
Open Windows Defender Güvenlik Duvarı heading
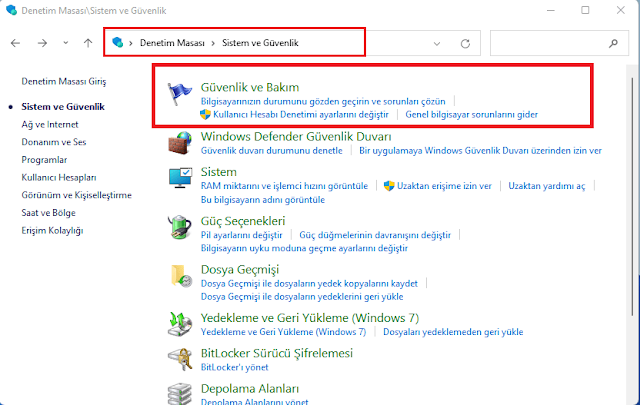tap(296, 136)
